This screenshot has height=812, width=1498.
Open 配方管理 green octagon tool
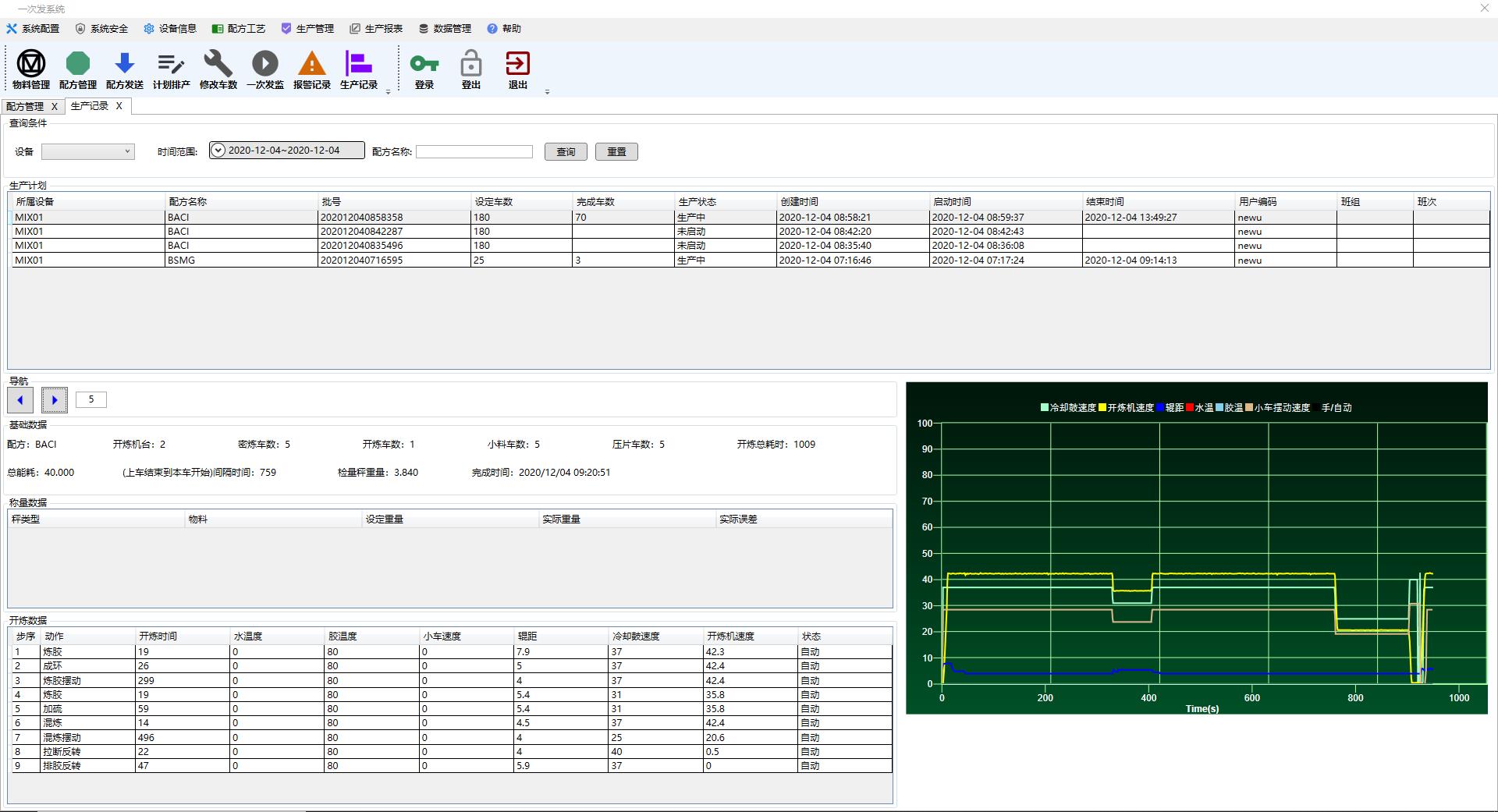[x=78, y=69]
